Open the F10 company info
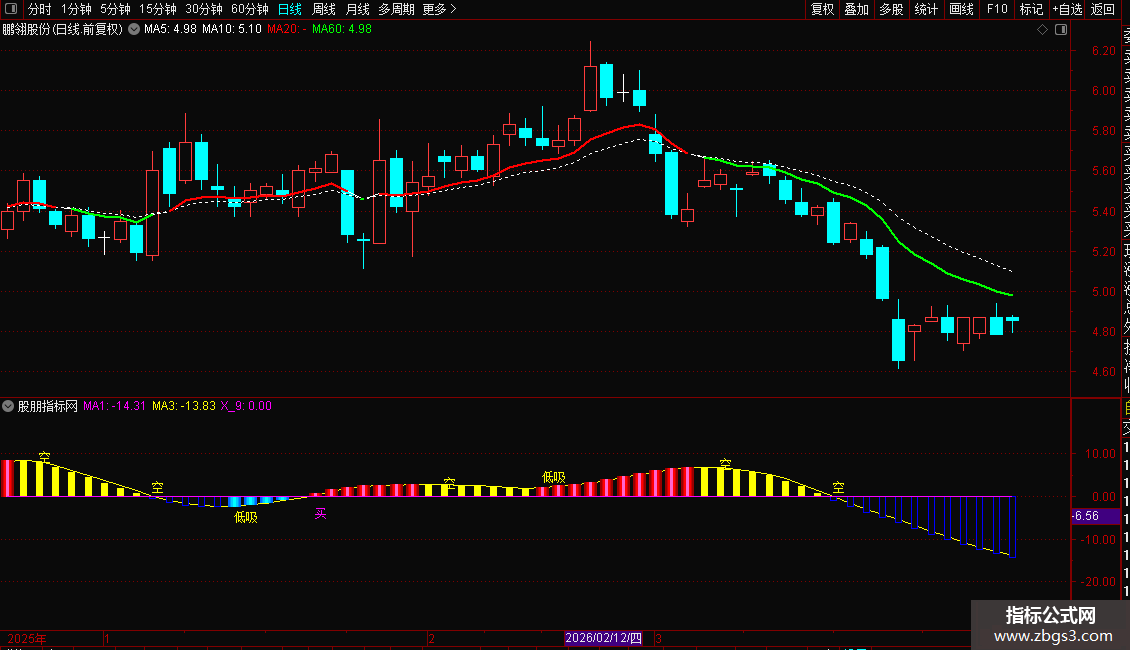The width and height of the screenshot is (1130, 650). tap(997, 9)
